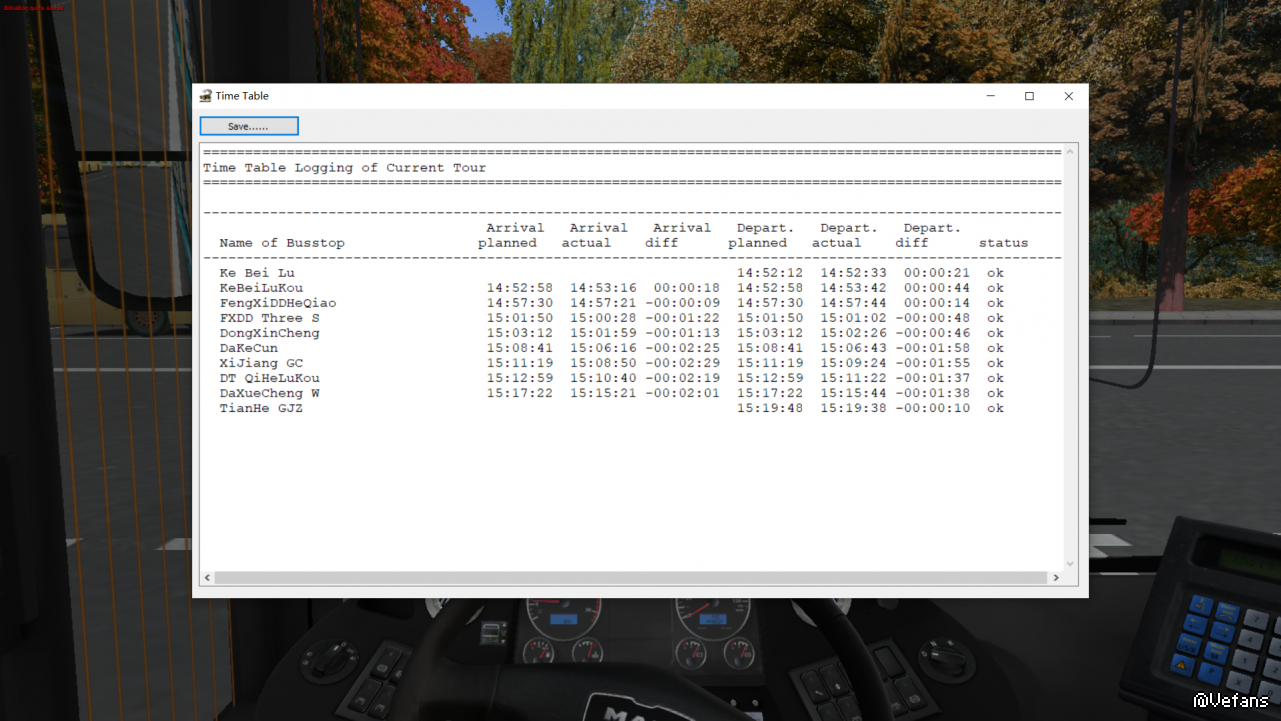Click the departure diff value '-00:00:46'
This screenshot has width=1281, height=721.
(933, 333)
